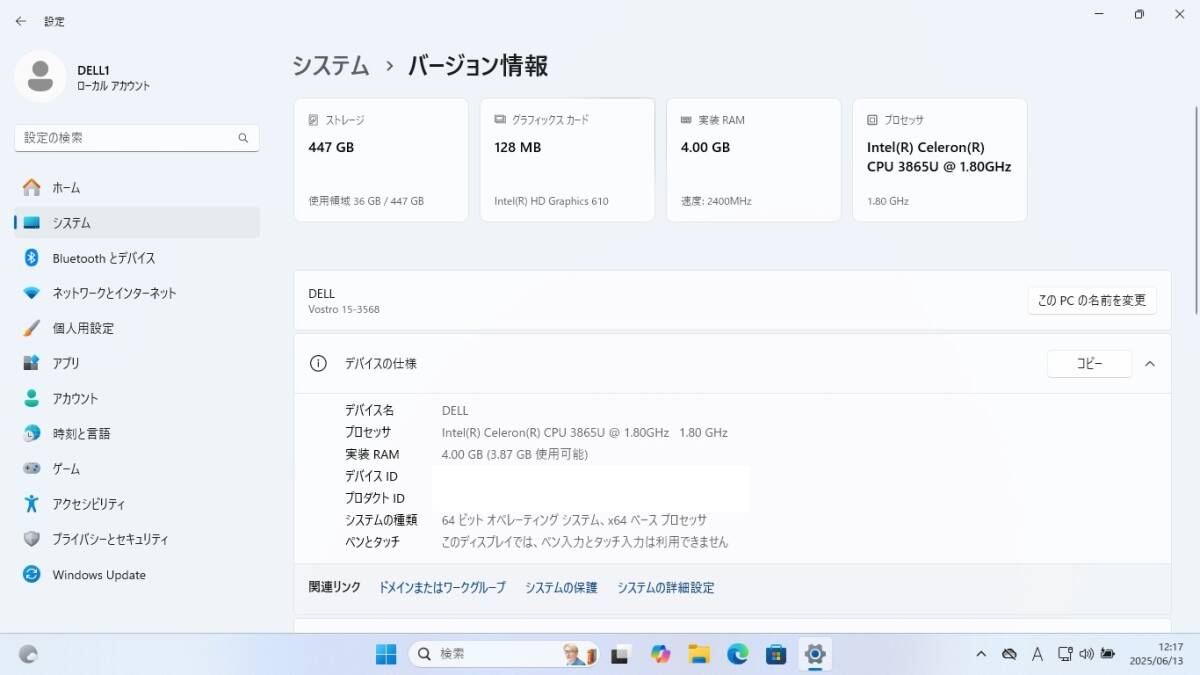This screenshot has width=1200, height=675.
Task: Launch Copilot from the taskbar
Action: pos(660,654)
